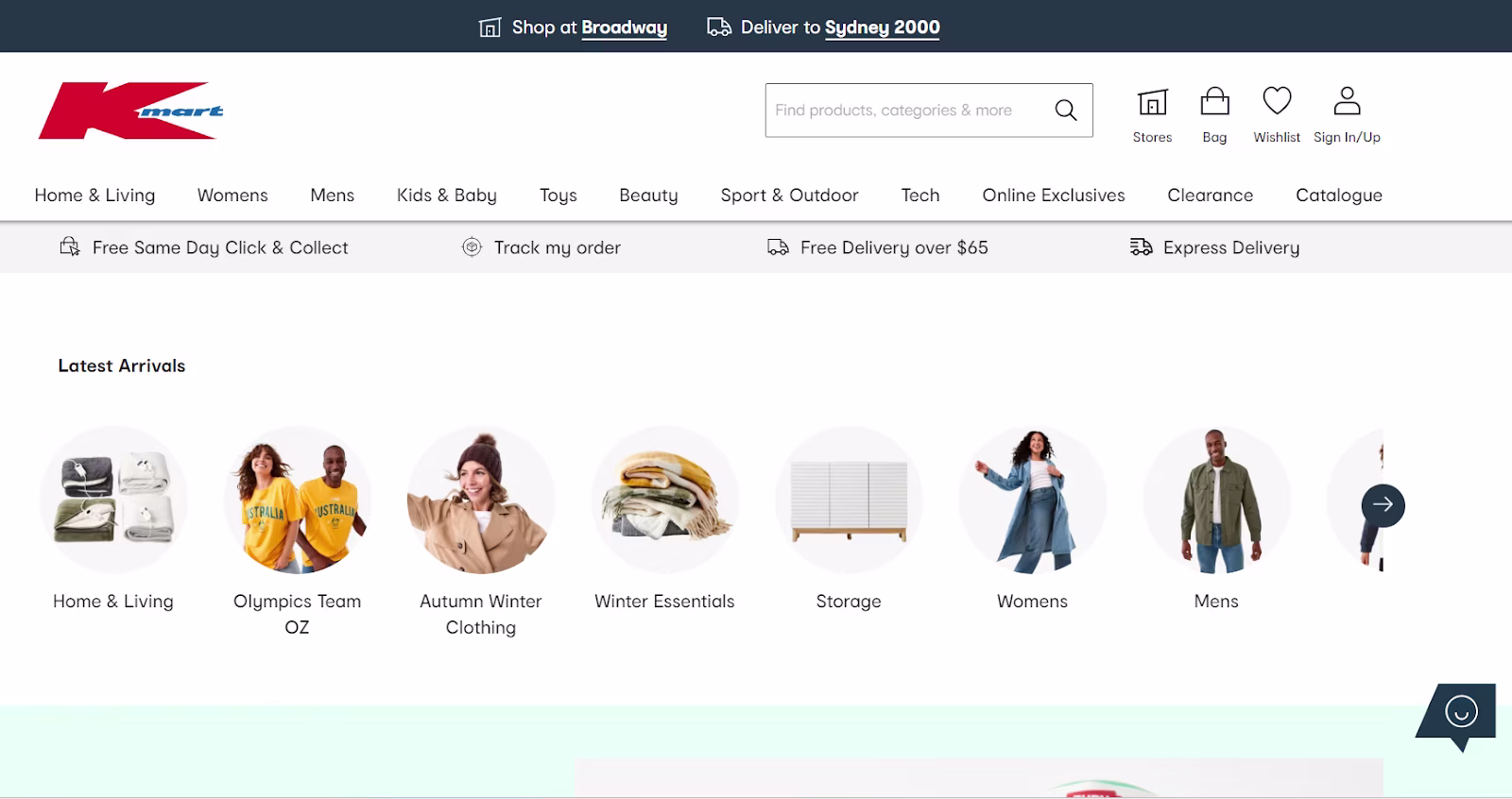Image resolution: width=1512 pixels, height=799 pixels.
Task: Open the Olympics Team OZ thumbnail
Action: pyautogui.click(x=298, y=500)
